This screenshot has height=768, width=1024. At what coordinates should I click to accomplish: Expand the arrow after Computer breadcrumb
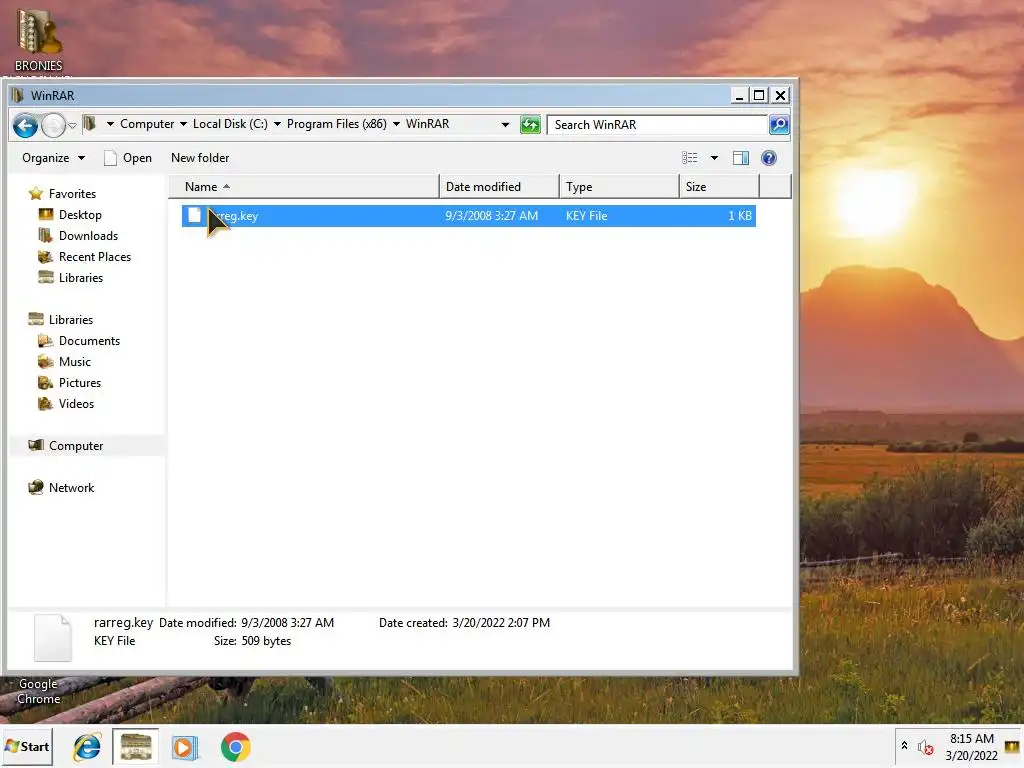click(184, 124)
